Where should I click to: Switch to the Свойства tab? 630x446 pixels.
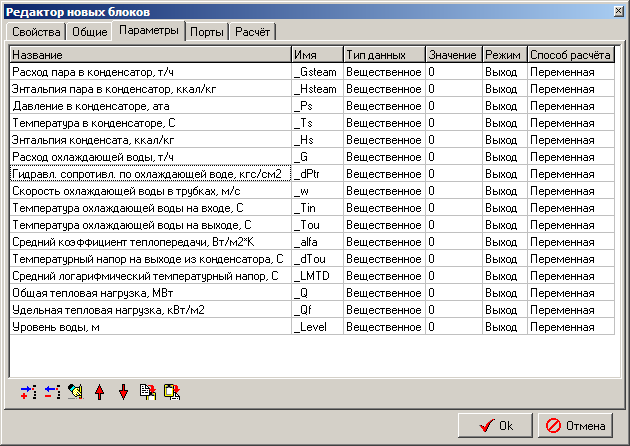click(x=35, y=32)
